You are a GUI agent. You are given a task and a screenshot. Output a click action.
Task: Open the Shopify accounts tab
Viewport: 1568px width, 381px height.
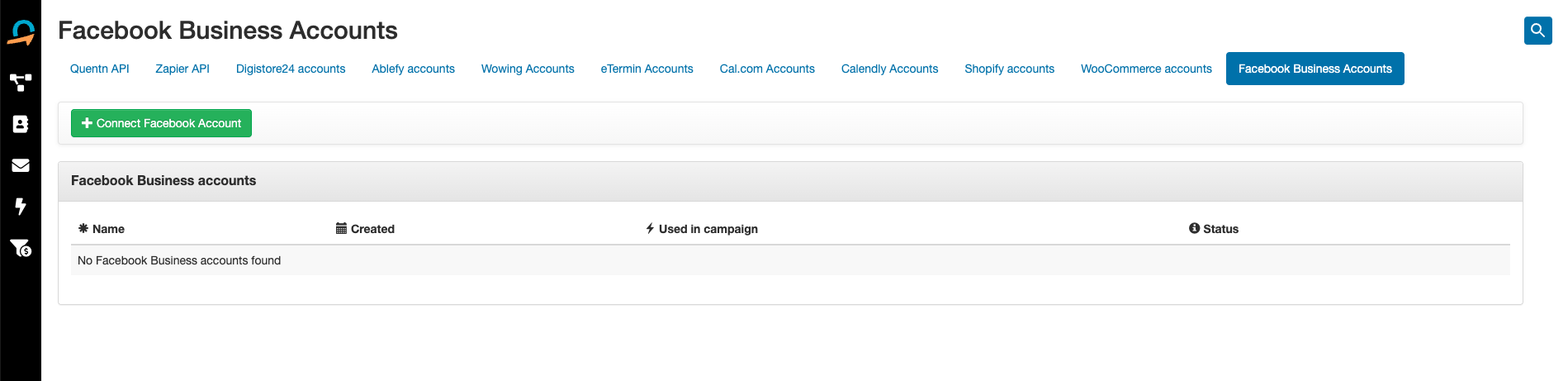pyautogui.click(x=1009, y=69)
